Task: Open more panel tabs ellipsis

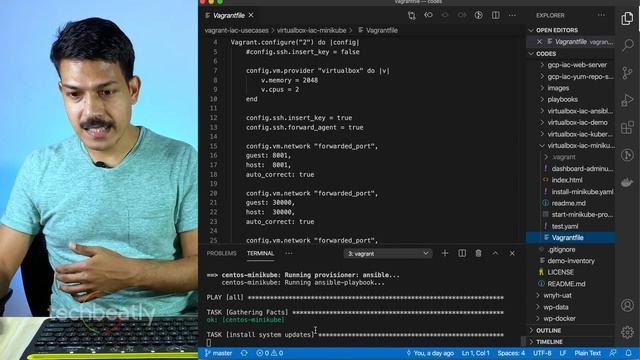Action: (x=289, y=253)
